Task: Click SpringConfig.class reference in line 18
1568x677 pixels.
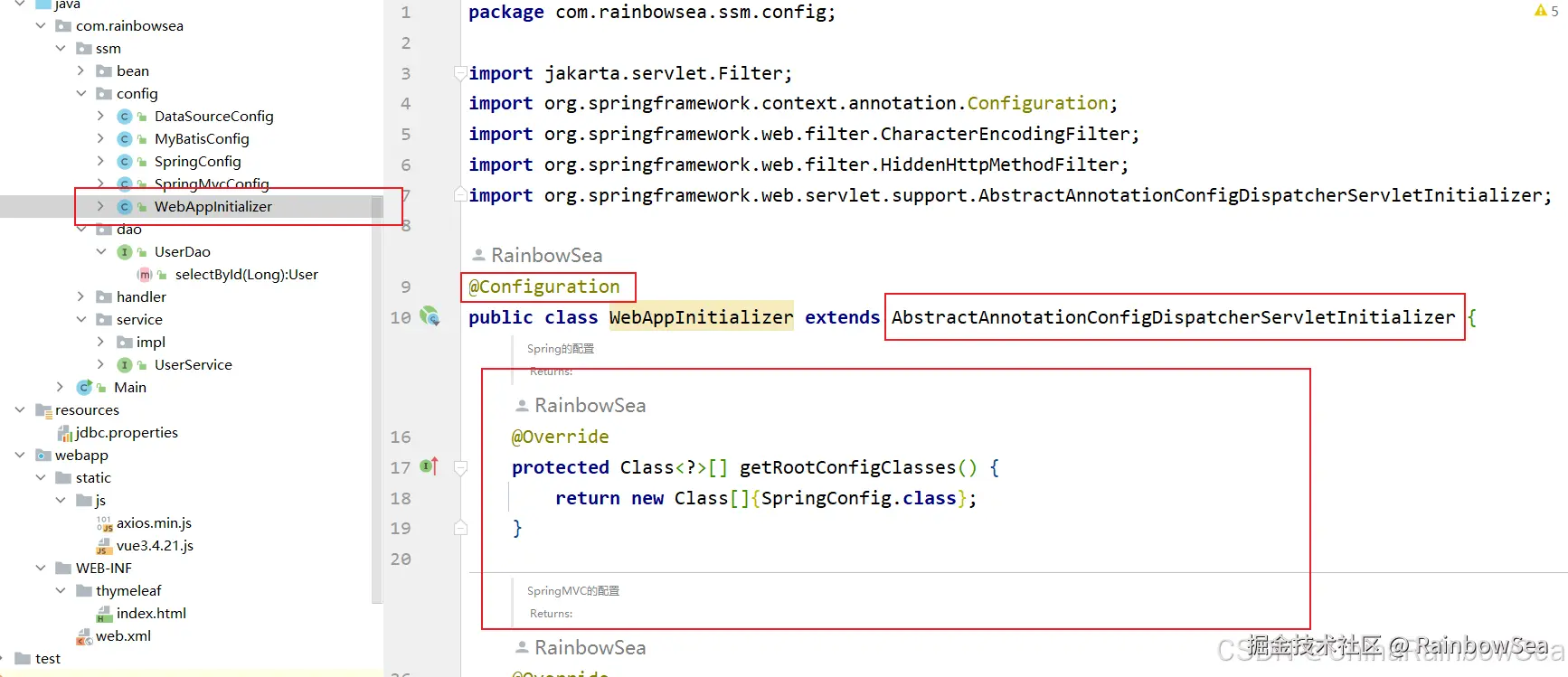Action: point(858,498)
